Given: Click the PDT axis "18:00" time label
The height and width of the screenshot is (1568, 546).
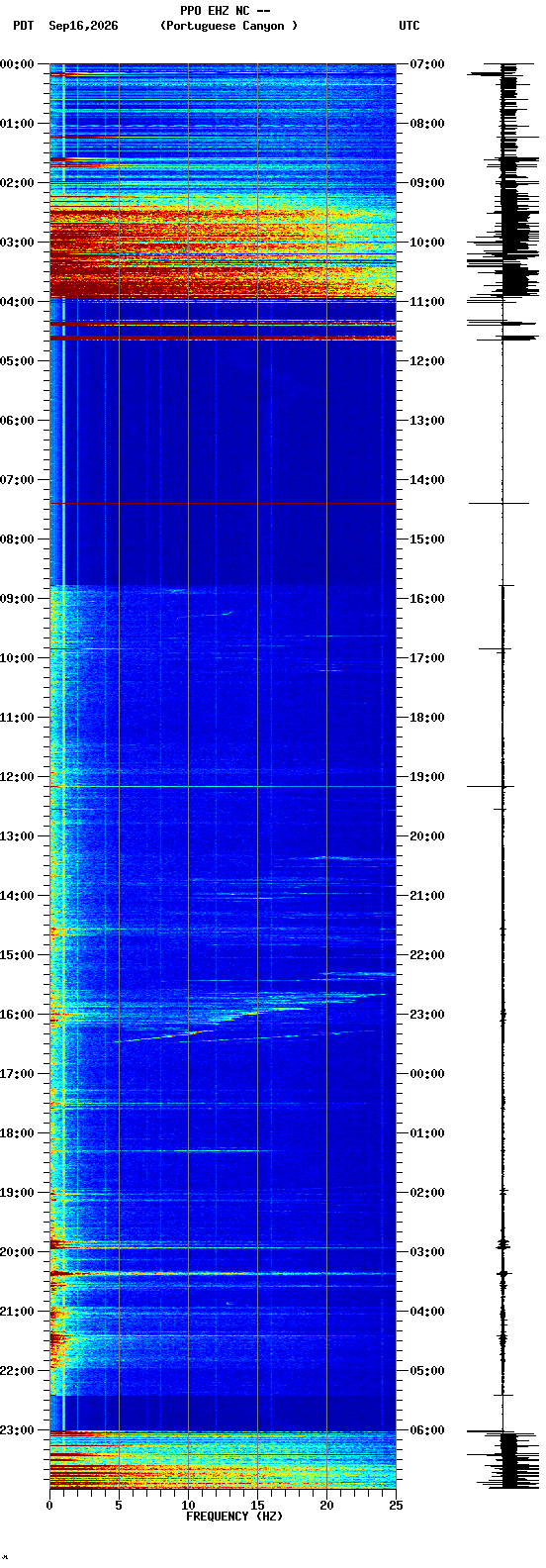Looking at the screenshot, I should [x=17, y=1133].
